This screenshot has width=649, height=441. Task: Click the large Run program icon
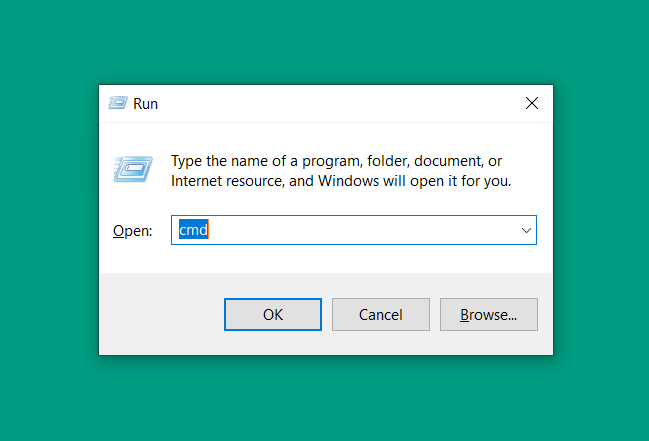click(x=133, y=169)
